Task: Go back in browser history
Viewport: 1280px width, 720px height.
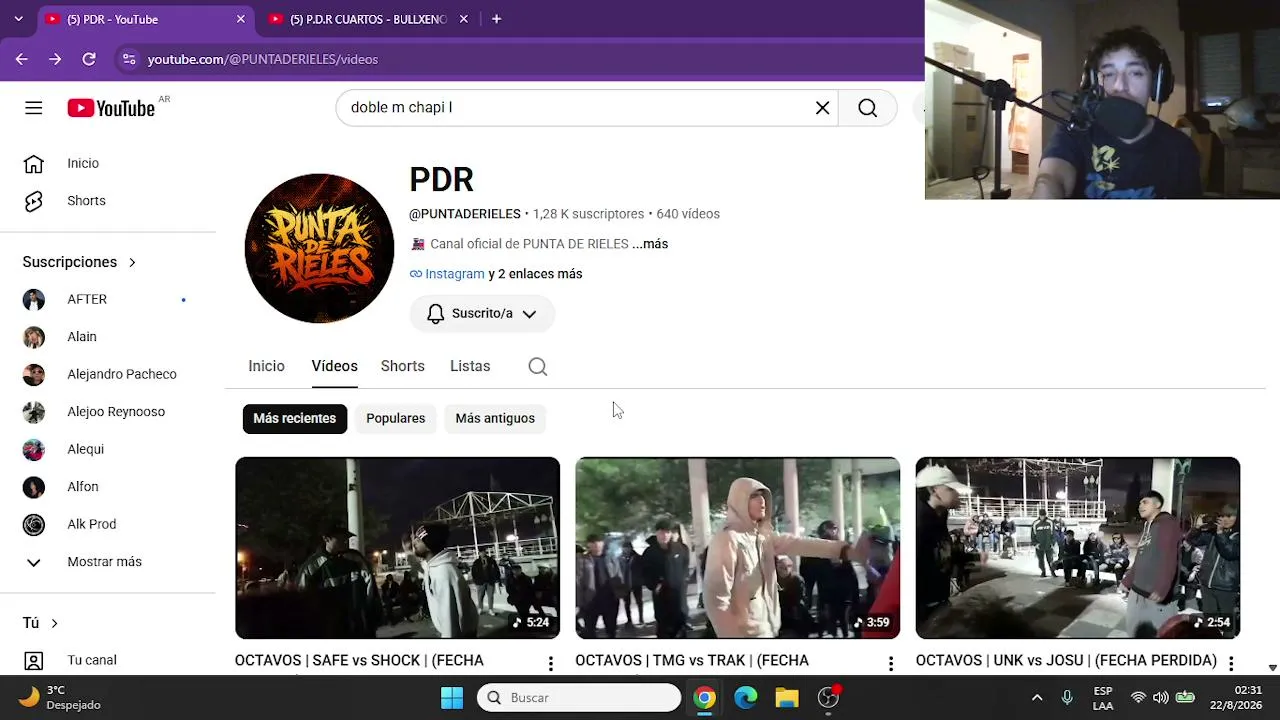Action: (x=21, y=59)
